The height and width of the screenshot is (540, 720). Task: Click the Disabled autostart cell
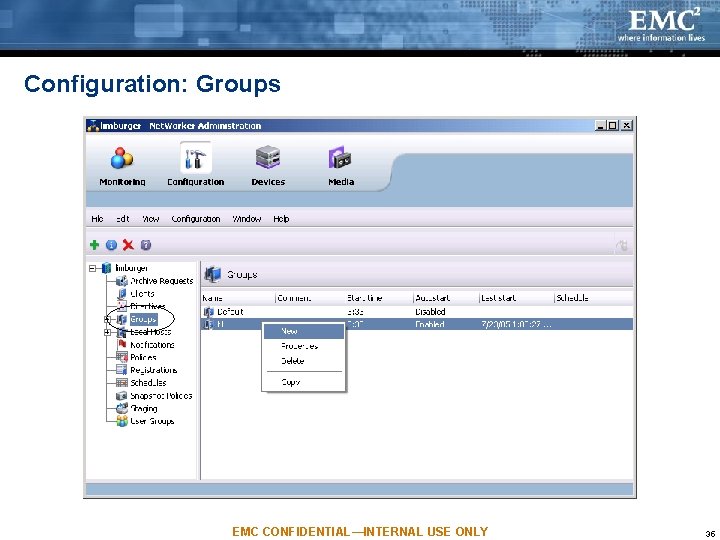click(430, 312)
